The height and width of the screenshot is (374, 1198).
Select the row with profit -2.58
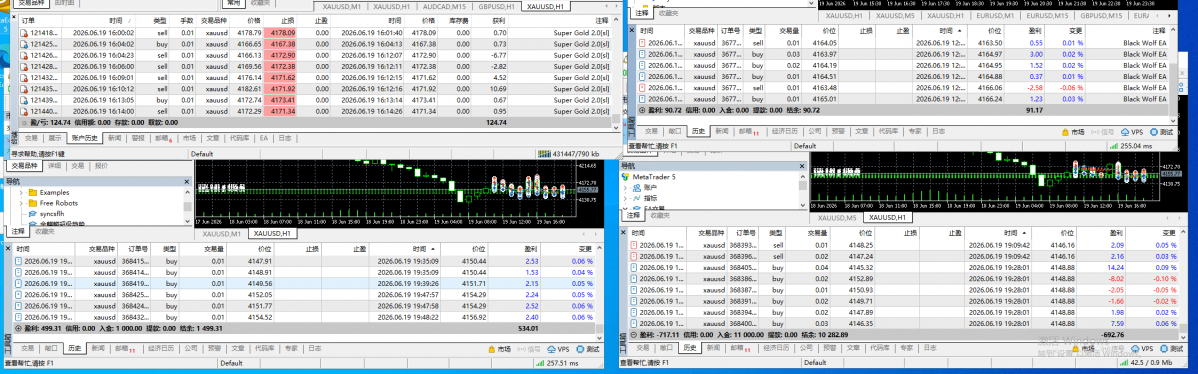click(902, 88)
